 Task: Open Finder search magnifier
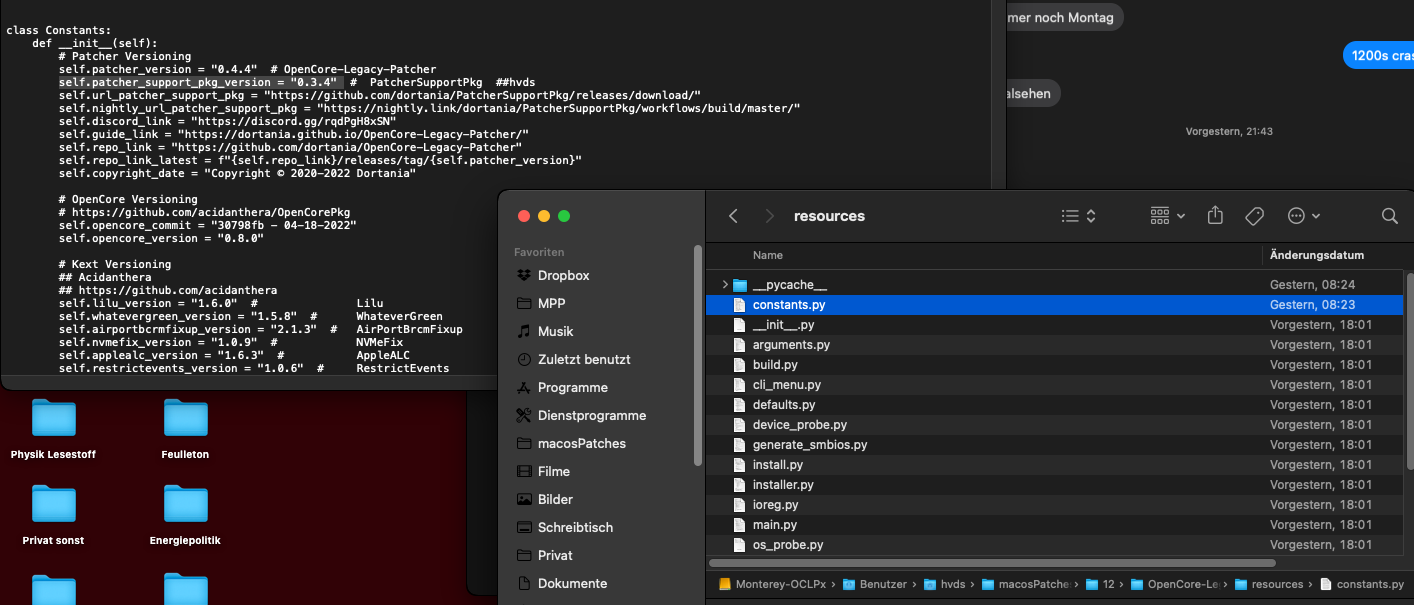point(1389,216)
